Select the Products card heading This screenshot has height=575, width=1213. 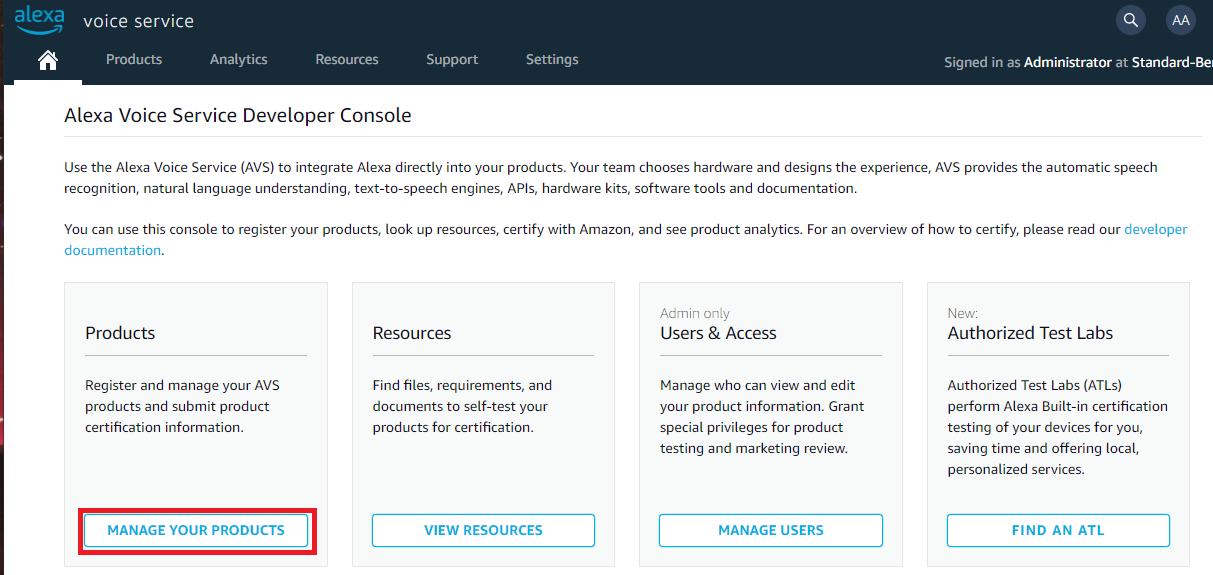120,333
